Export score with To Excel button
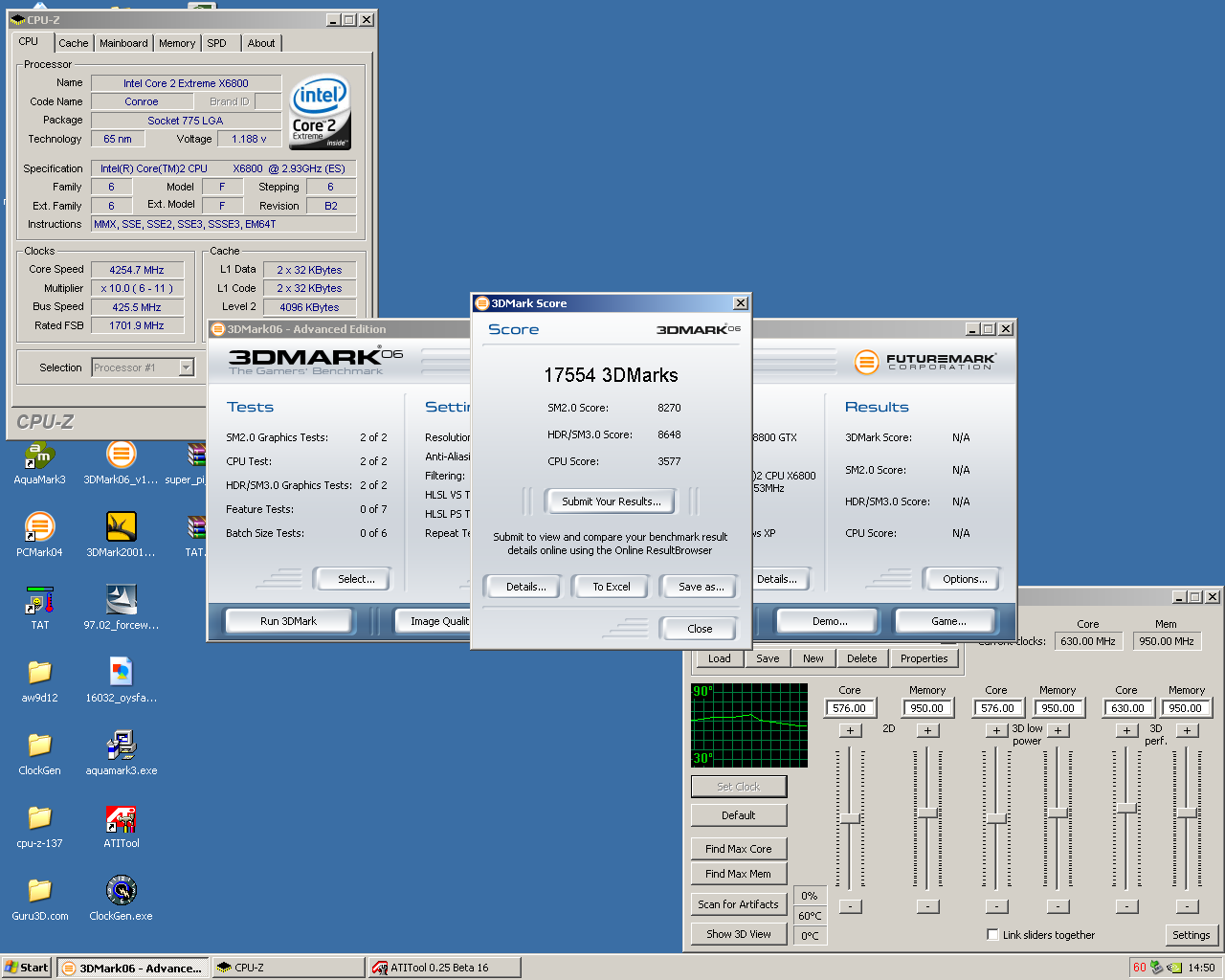 (x=611, y=587)
